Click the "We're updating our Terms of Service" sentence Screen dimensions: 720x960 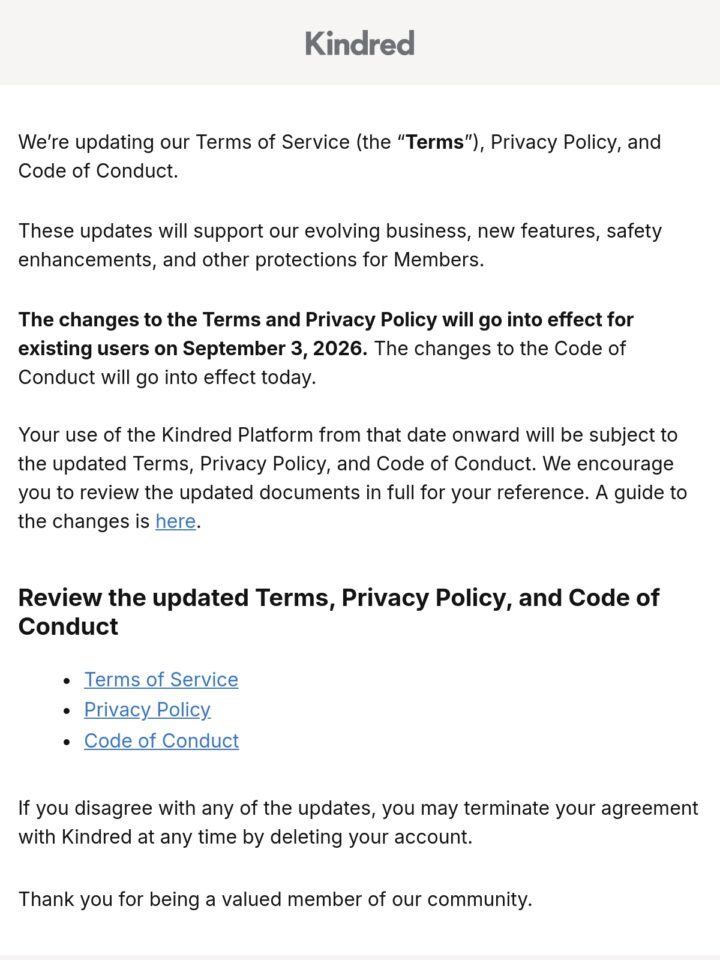[x=340, y=156]
